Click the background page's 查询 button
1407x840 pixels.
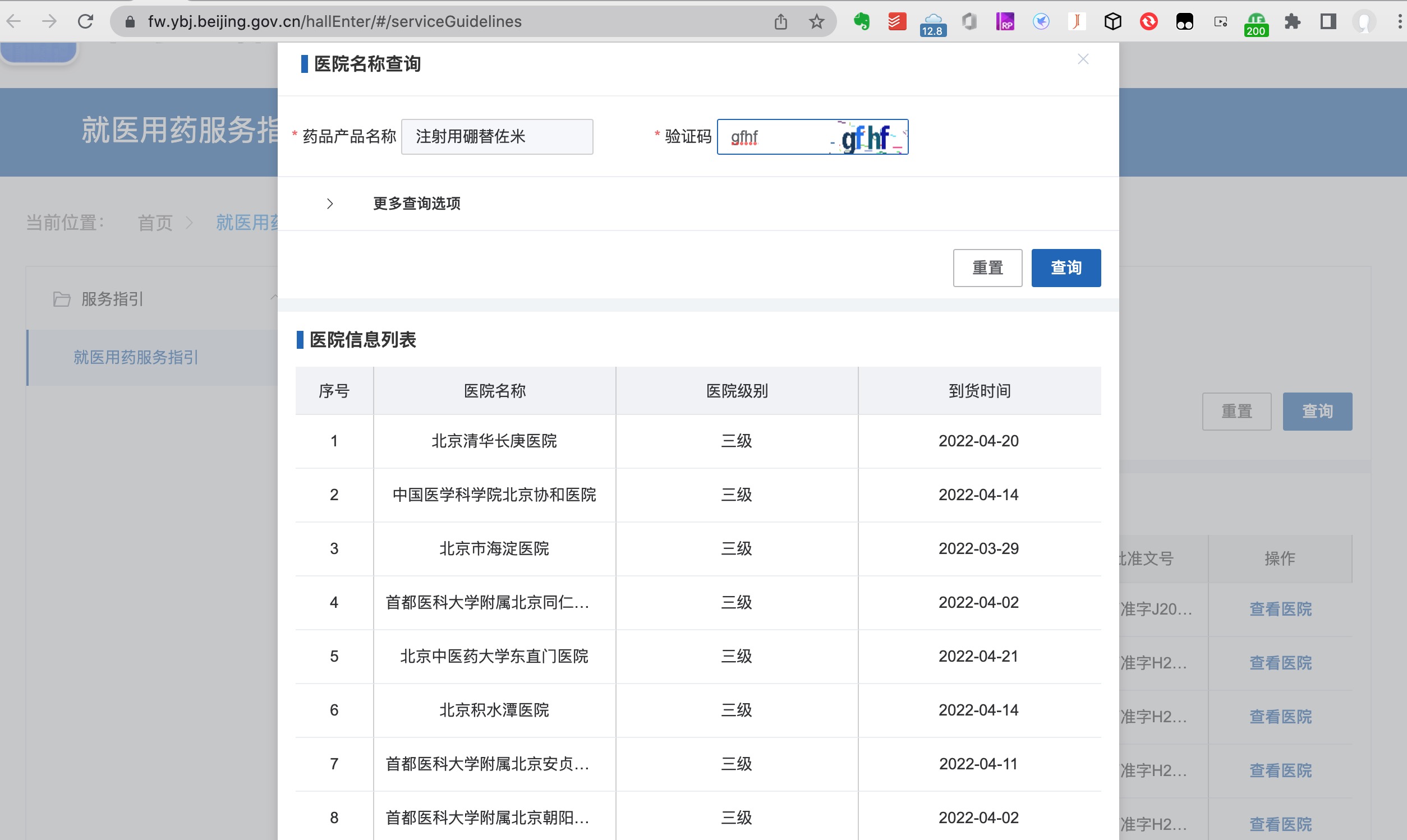coord(1317,411)
